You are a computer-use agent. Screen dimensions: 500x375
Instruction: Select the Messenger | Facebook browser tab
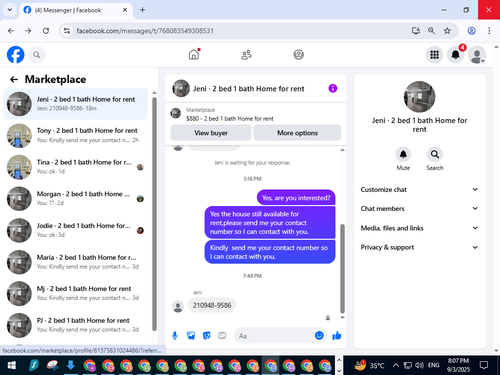(x=76, y=10)
